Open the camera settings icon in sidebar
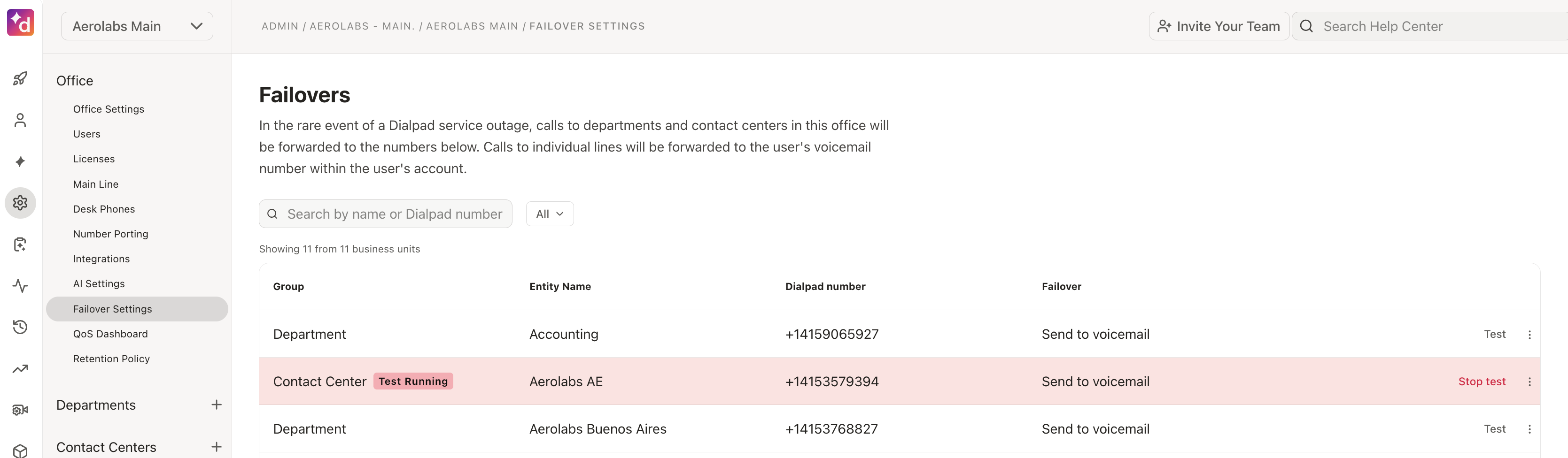This screenshot has width=1568, height=458. click(20, 410)
